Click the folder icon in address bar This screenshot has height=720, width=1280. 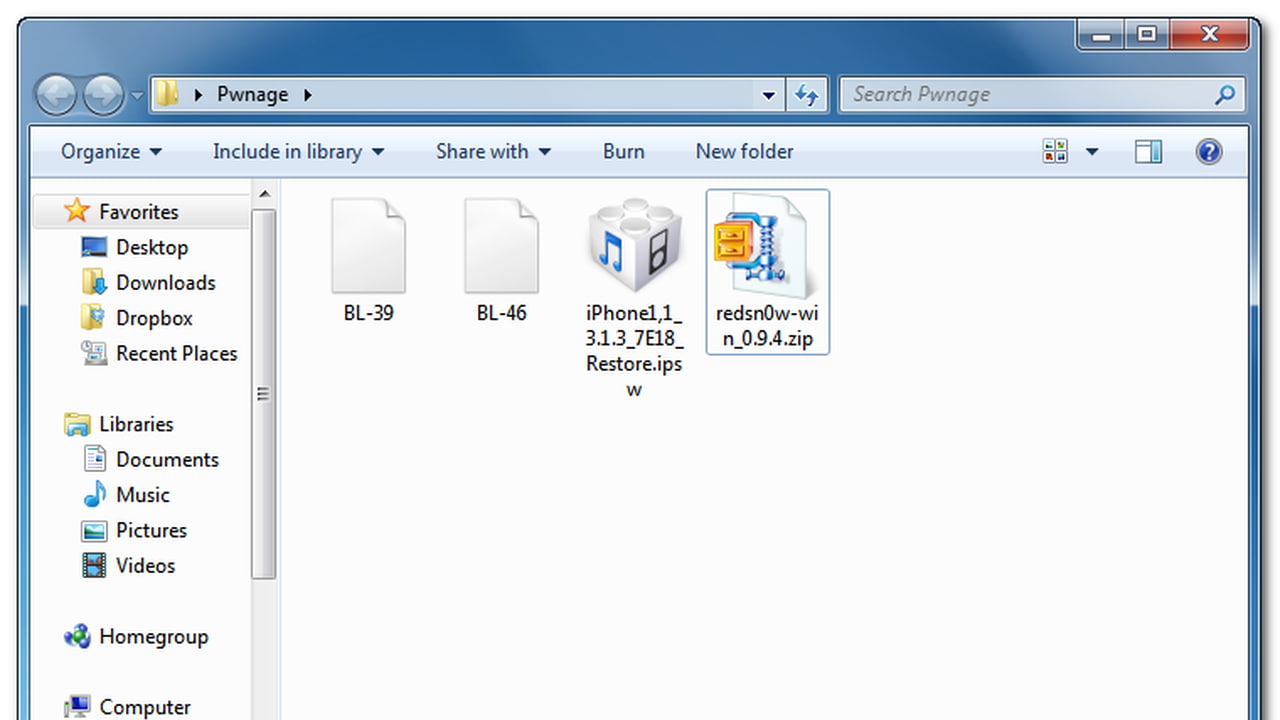pos(168,94)
